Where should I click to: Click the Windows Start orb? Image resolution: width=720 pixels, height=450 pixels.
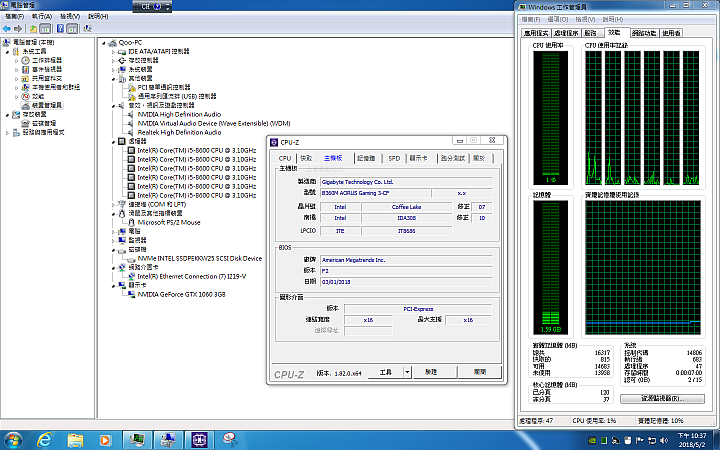(x=12, y=440)
